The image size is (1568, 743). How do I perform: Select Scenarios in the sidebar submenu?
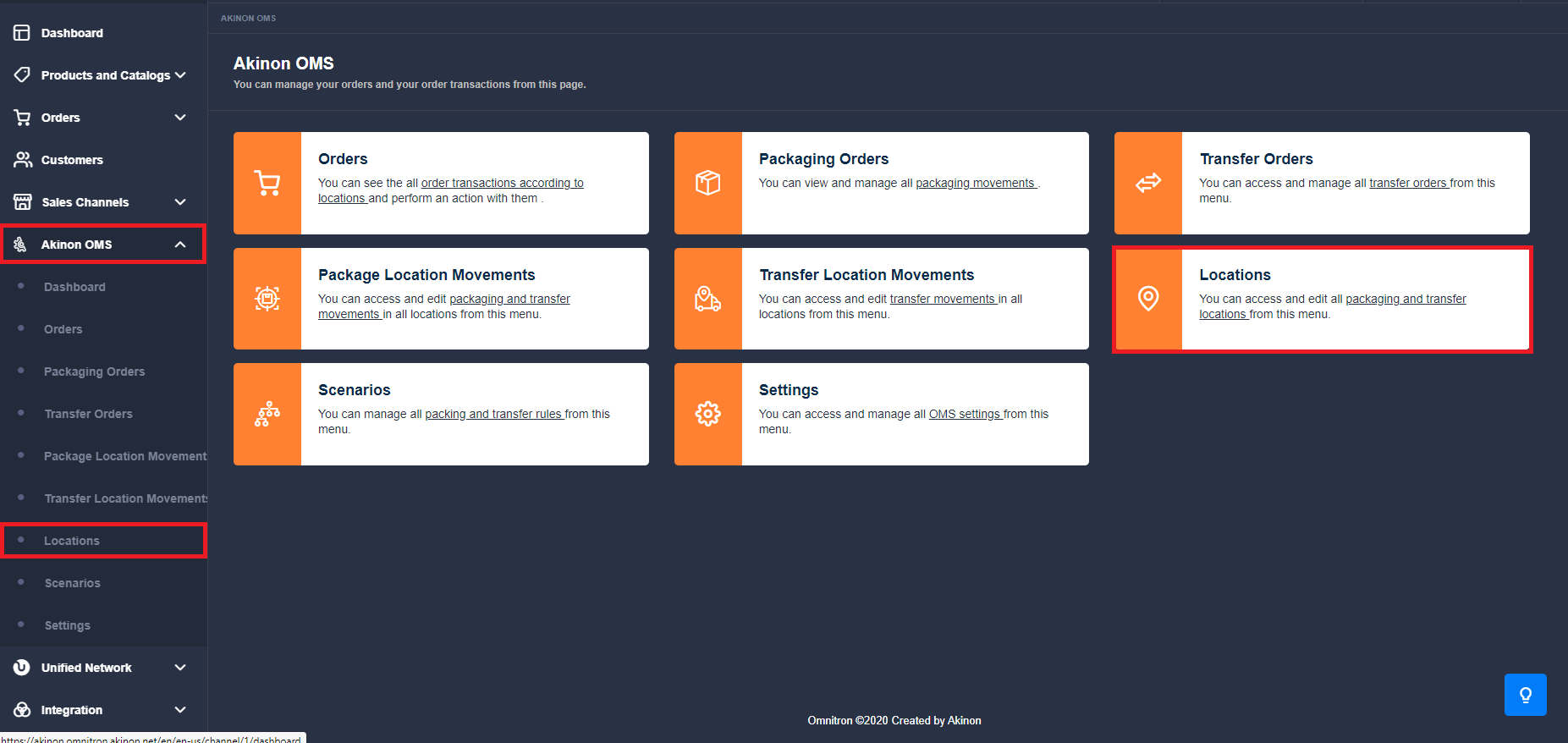point(73,583)
